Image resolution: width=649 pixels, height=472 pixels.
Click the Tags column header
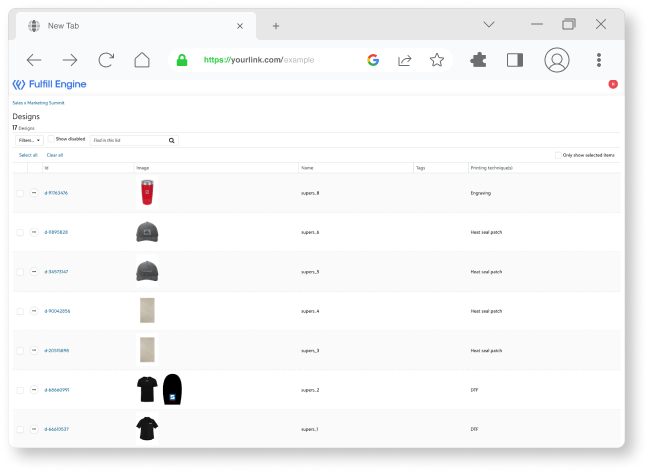[421, 168]
